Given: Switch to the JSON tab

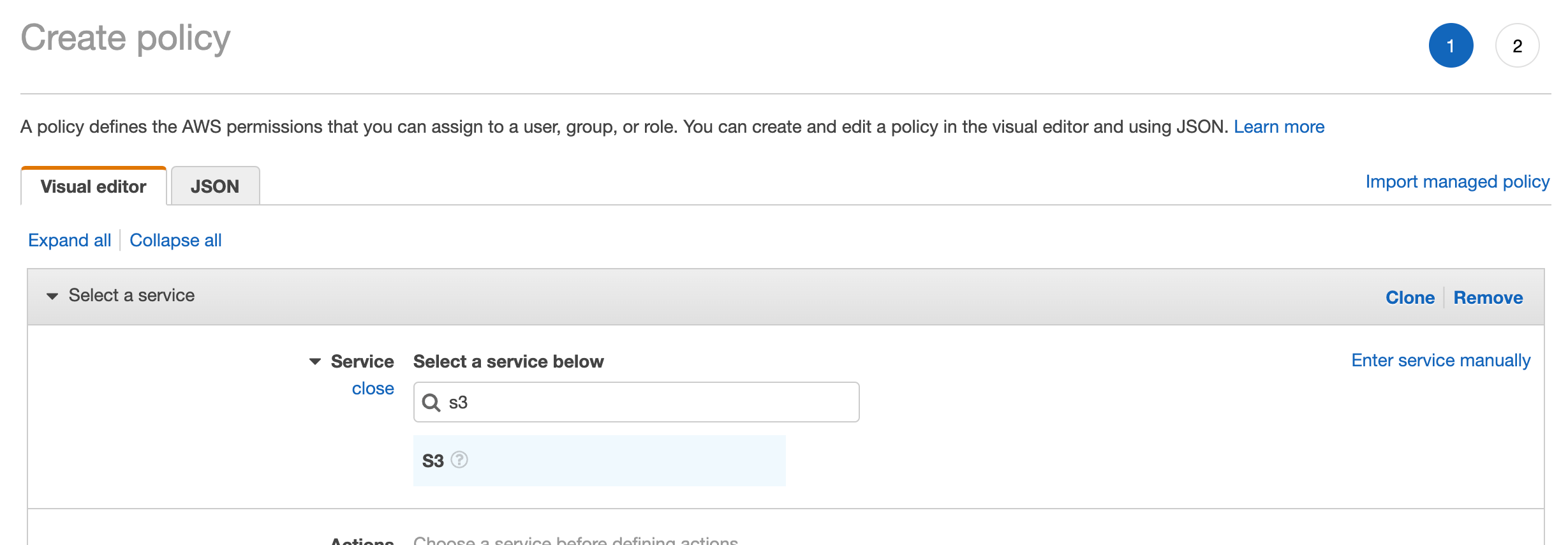Looking at the screenshot, I should point(215,186).
